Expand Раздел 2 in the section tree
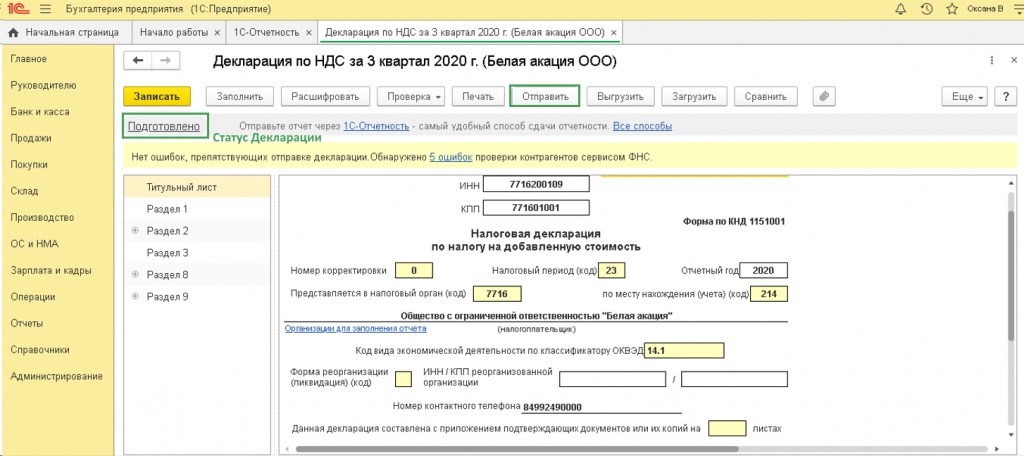 coord(135,231)
